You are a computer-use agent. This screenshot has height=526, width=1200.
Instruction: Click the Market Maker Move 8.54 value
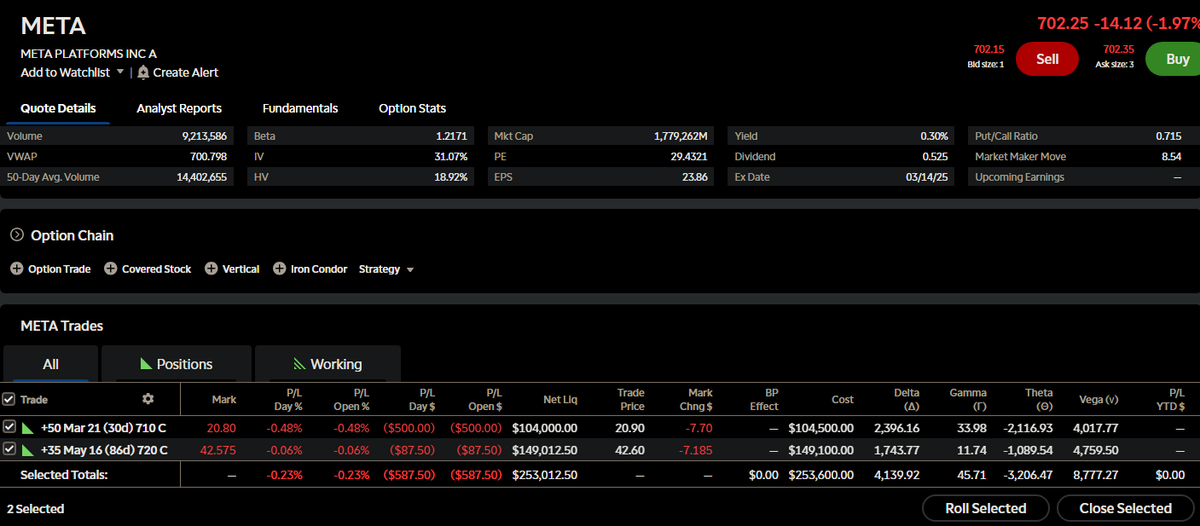(x=1171, y=156)
